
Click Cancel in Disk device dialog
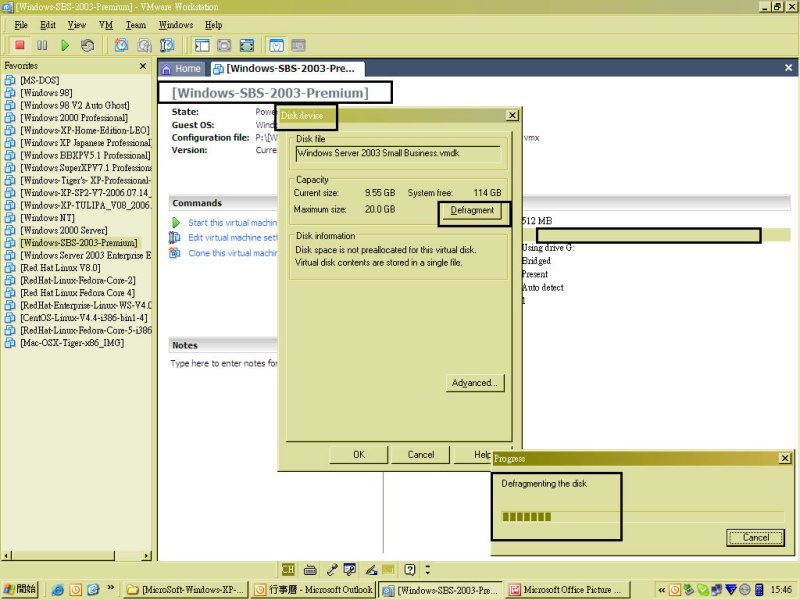pos(420,454)
